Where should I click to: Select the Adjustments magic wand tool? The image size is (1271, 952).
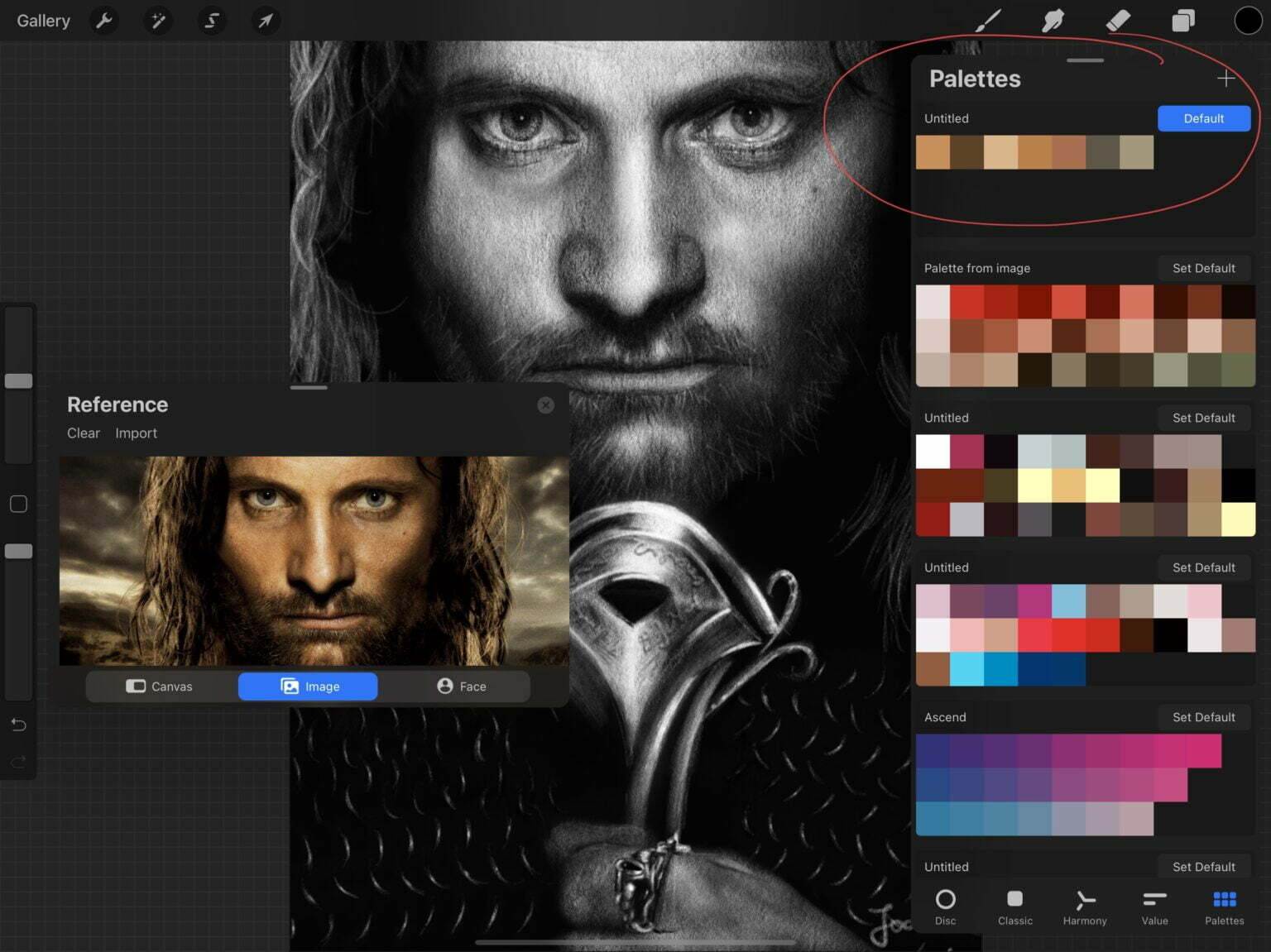158,21
